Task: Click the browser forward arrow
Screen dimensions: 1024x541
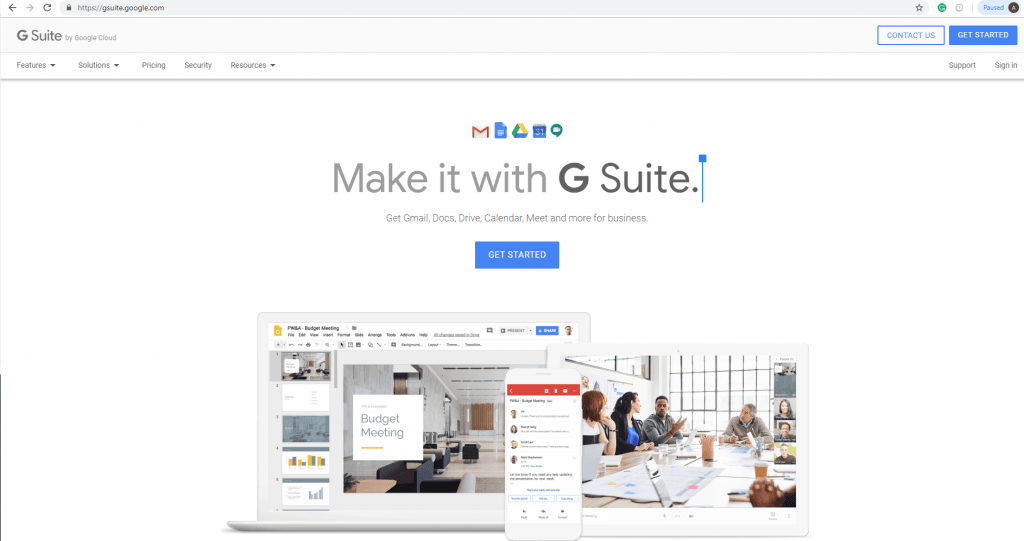Action: [29, 8]
